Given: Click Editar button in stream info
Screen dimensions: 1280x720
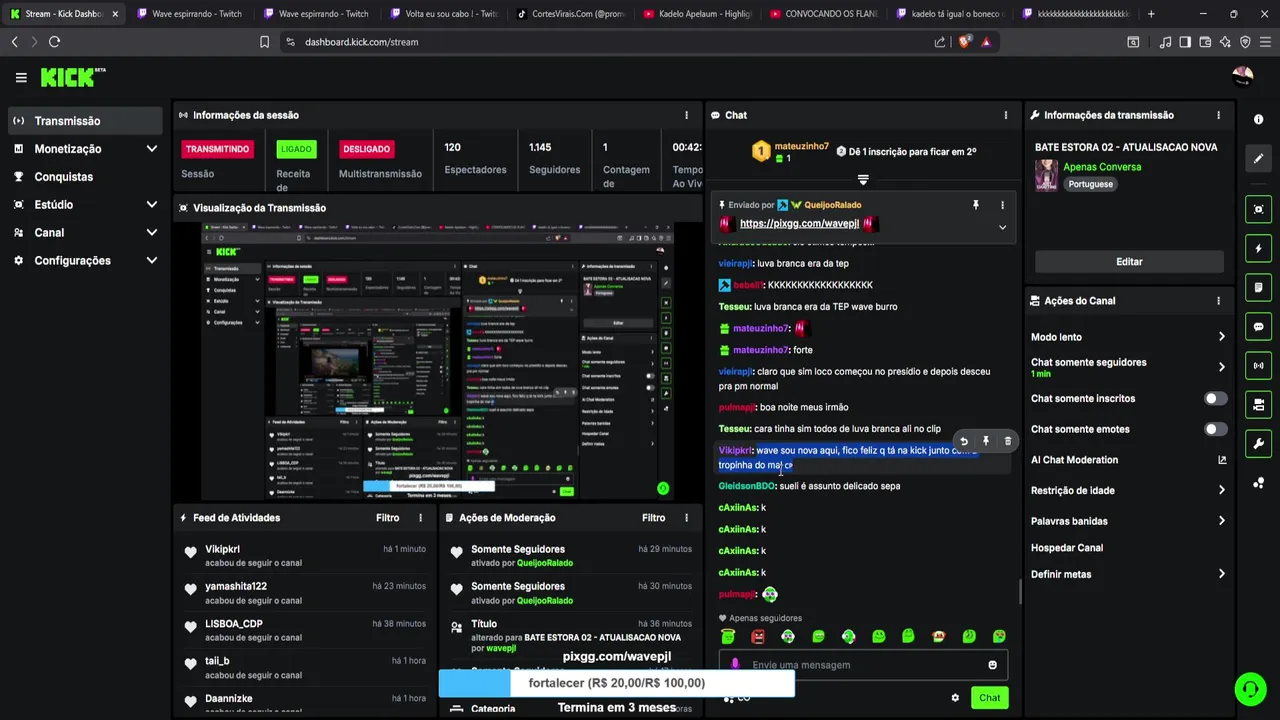Looking at the screenshot, I should point(1129,262).
